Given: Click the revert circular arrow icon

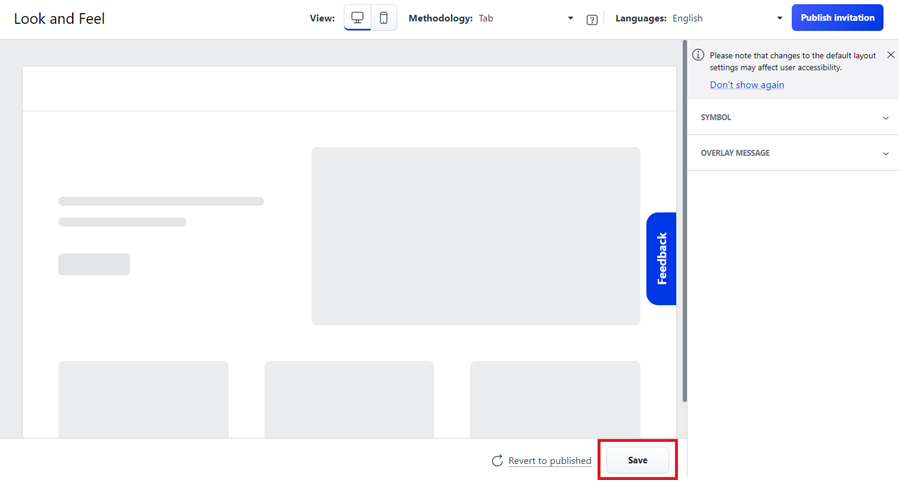Looking at the screenshot, I should [497, 460].
